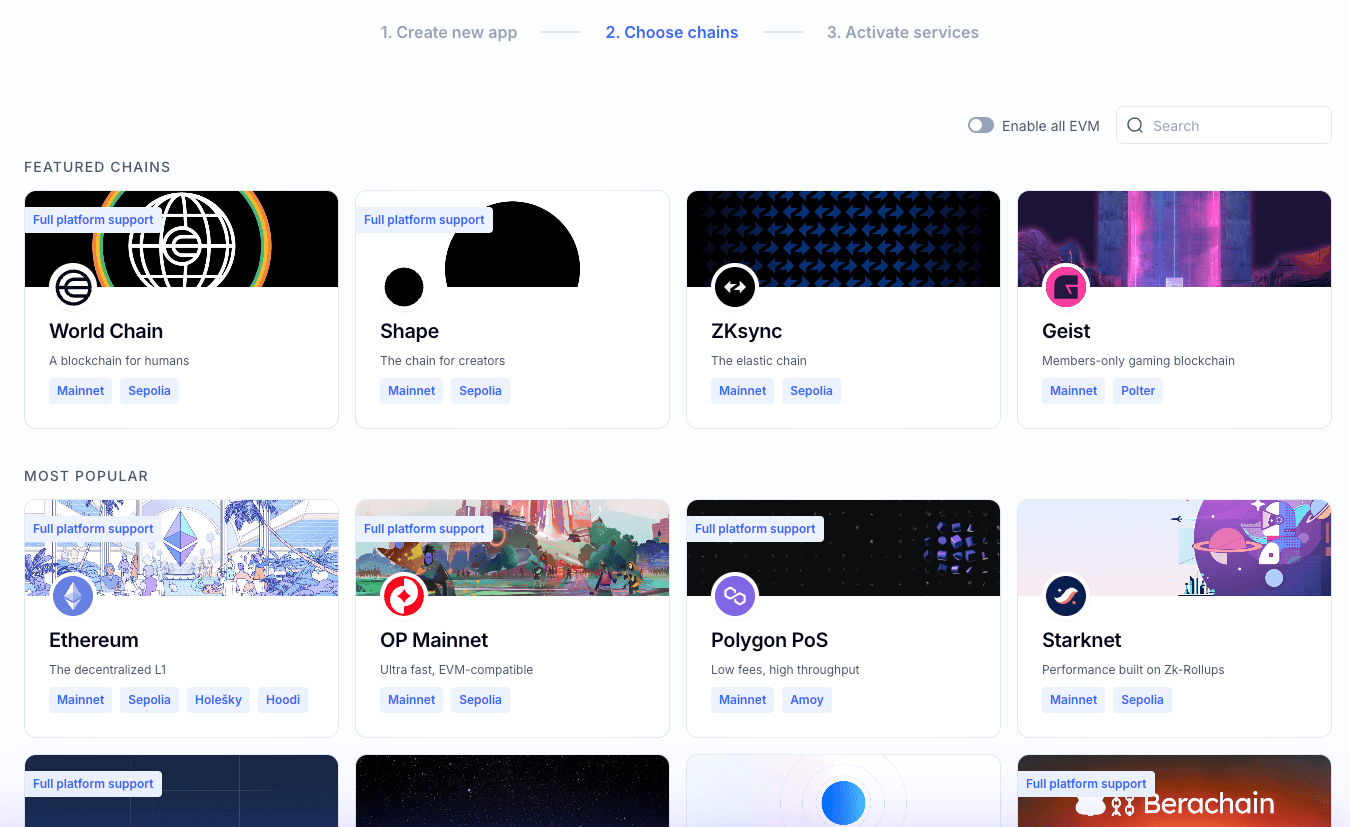Click the World Chain globe logo icon
Image resolution: width=1350 pixels, height=827 pixels.
click(73, 287)
